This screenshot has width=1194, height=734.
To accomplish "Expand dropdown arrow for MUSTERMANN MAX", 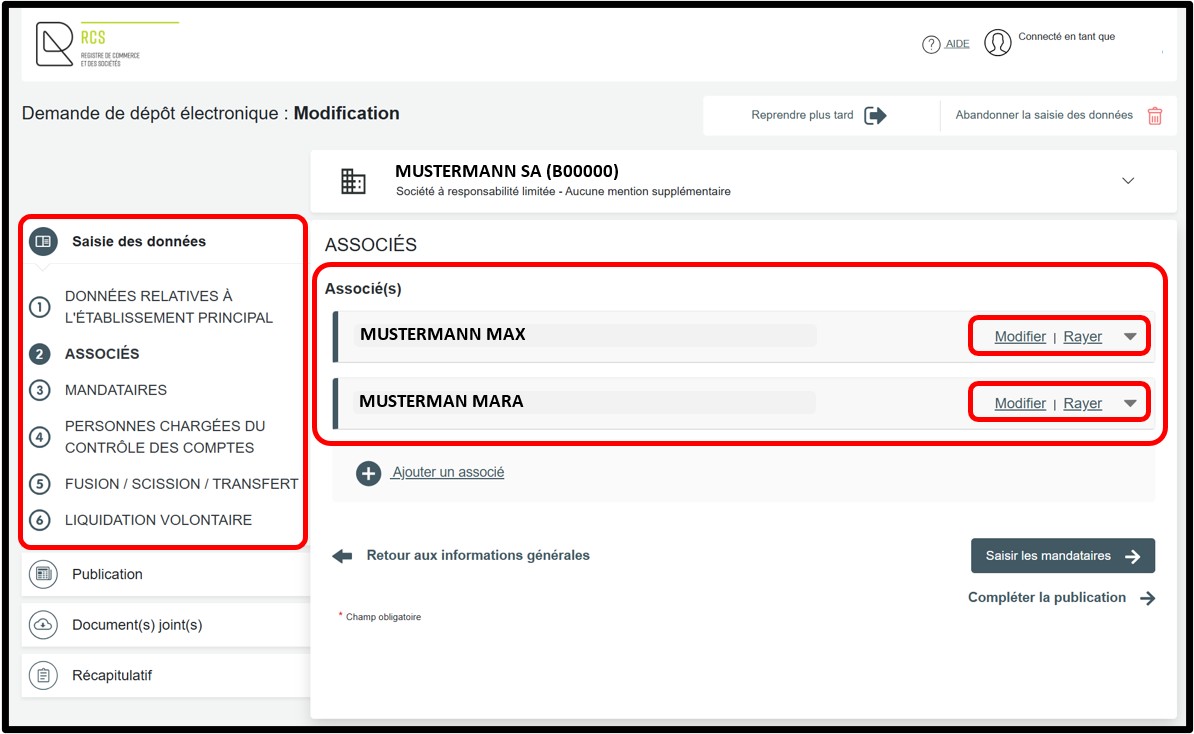I will pos(1130,337).
